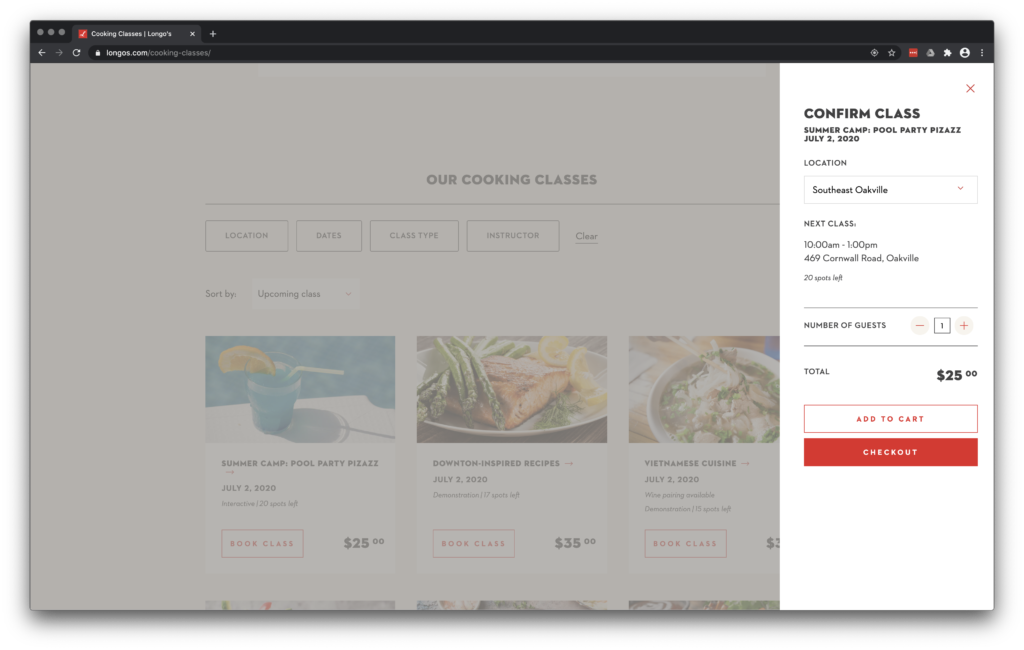Close the Cooking Classes browser tab
The image size is (1024, 650).
pos(193,33)
